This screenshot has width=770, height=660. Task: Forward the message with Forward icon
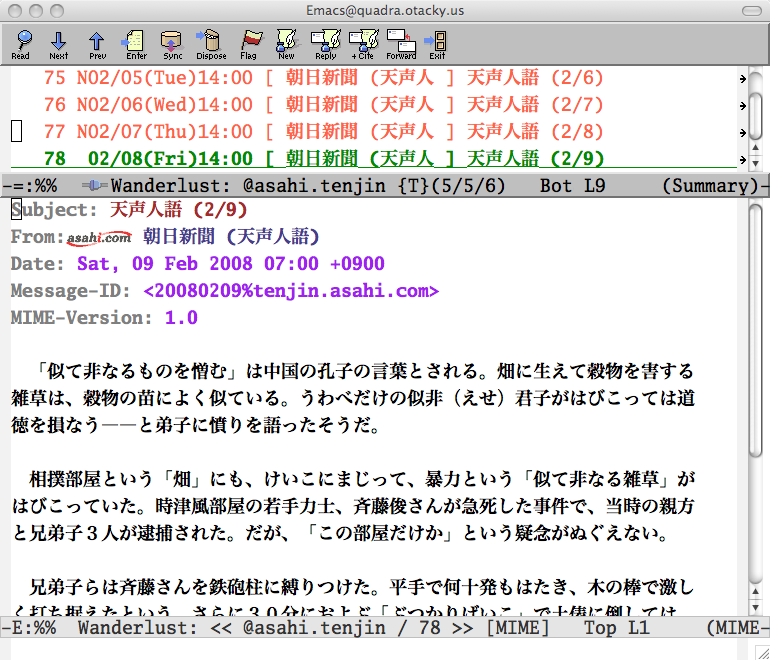pyautogui.click(x=401, y=44)
